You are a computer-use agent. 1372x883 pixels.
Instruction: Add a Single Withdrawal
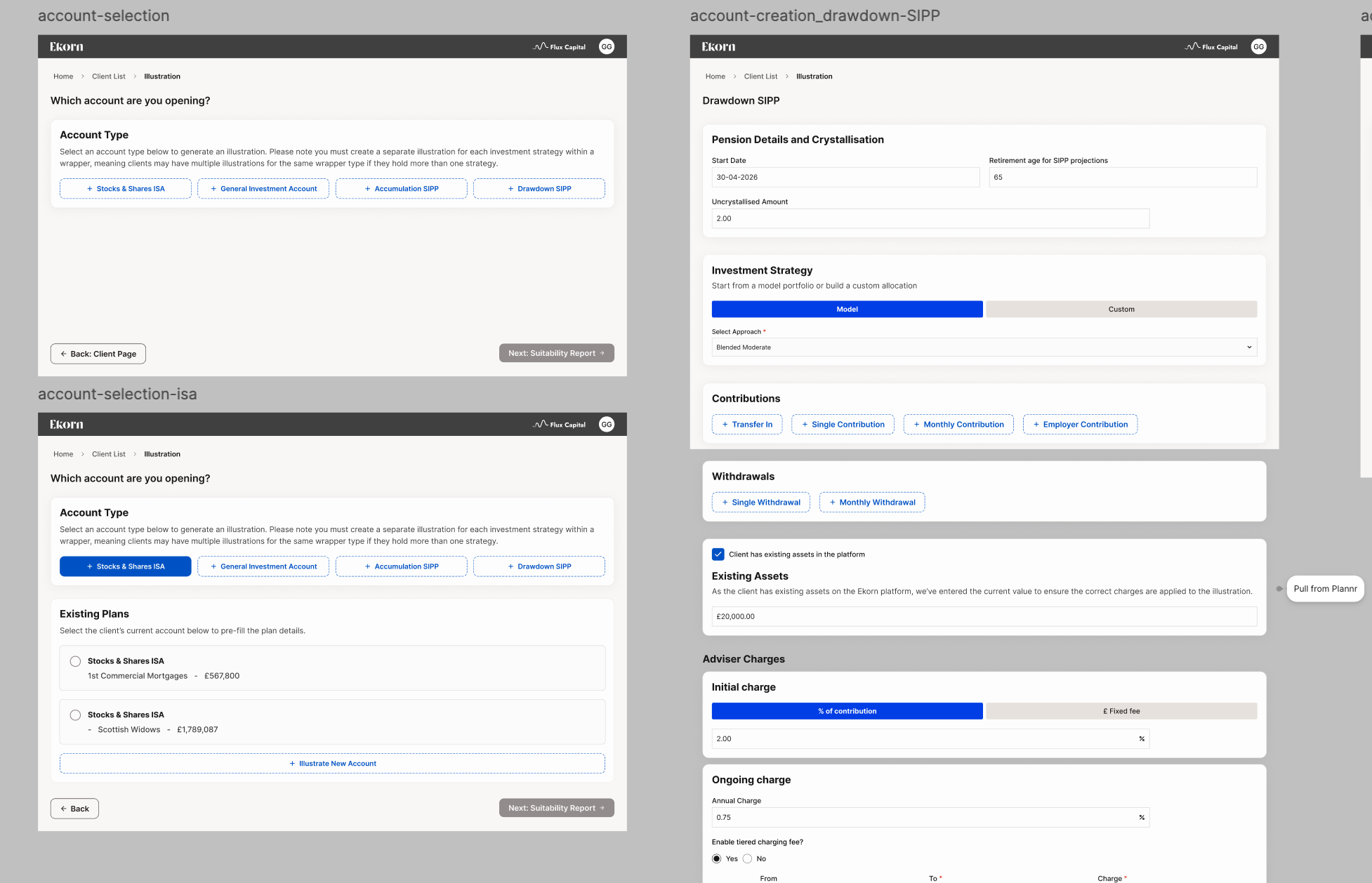pos(761,502)
